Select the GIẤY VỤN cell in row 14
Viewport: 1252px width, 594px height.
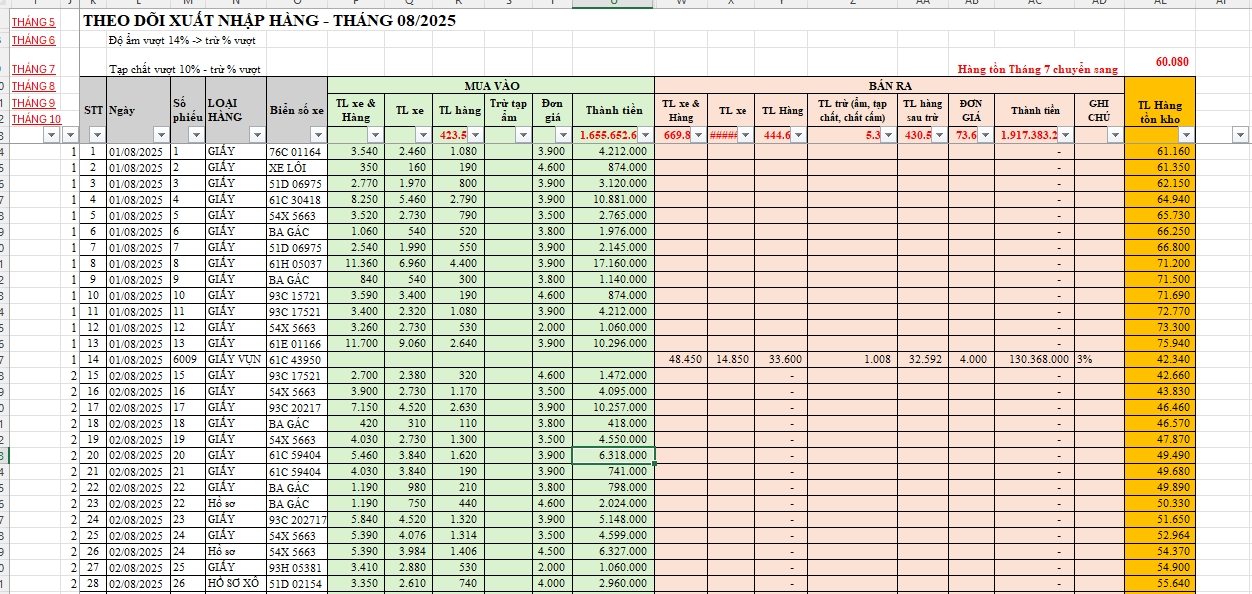(235, 359)
